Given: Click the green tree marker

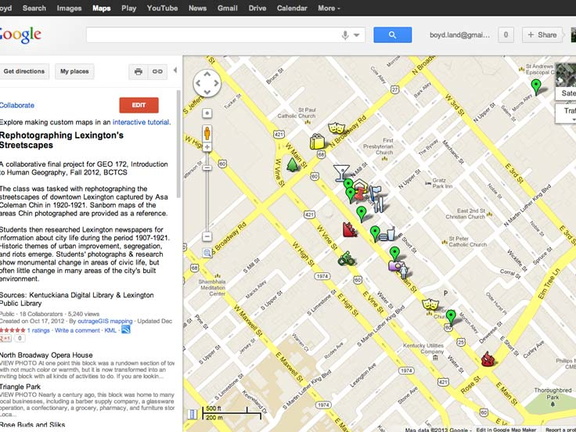Looking at the screenshot, I should 293,165.
